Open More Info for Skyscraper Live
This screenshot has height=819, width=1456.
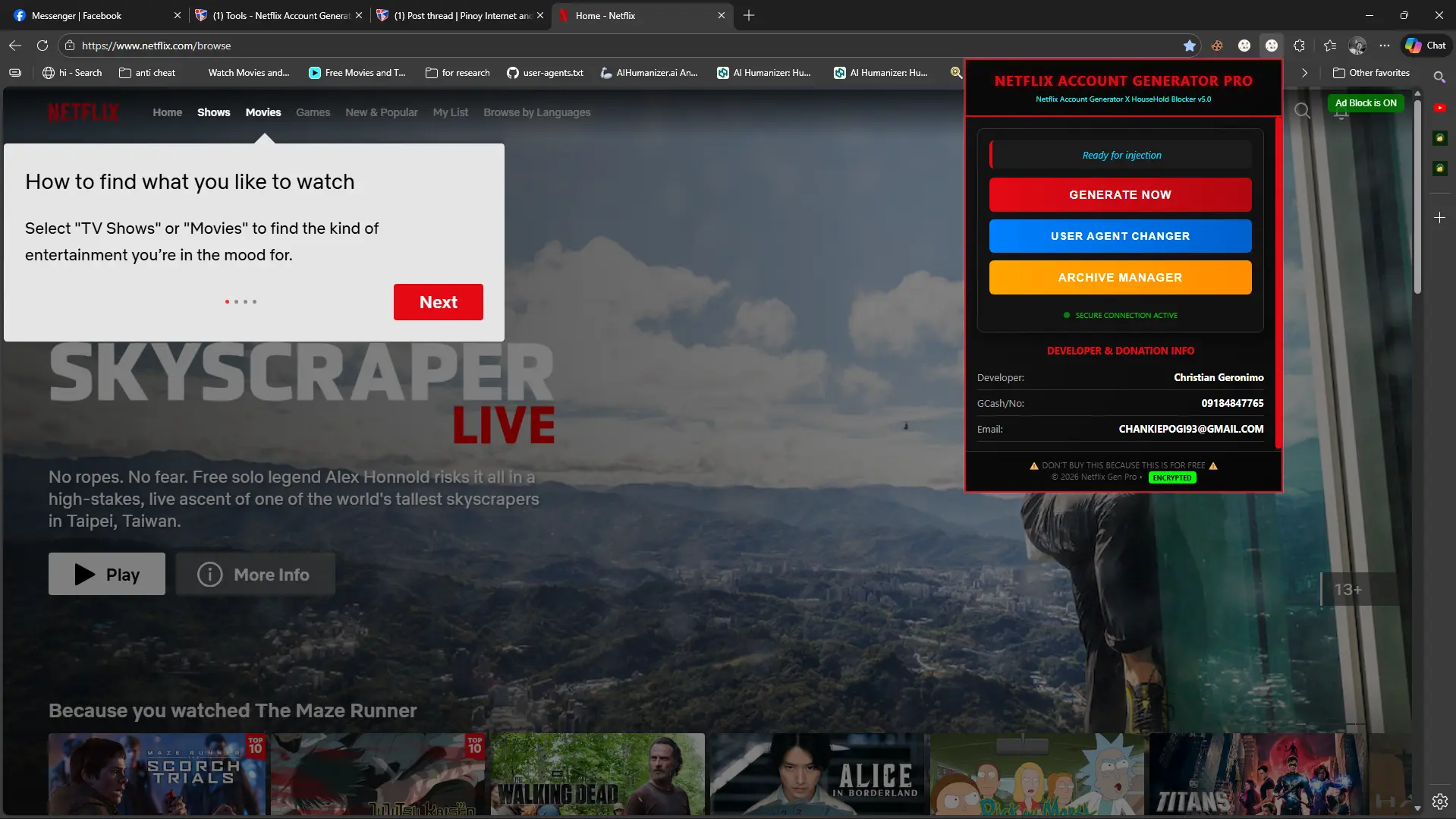click(255, 574)
